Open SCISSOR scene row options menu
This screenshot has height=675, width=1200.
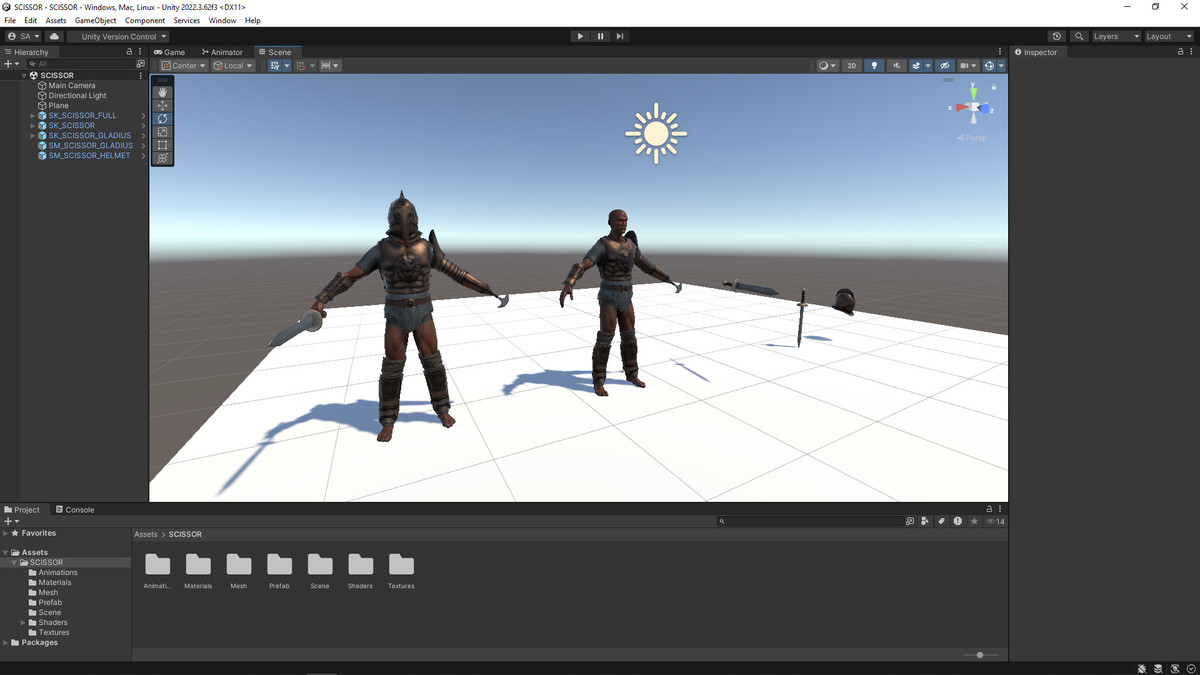pos(140,75)
